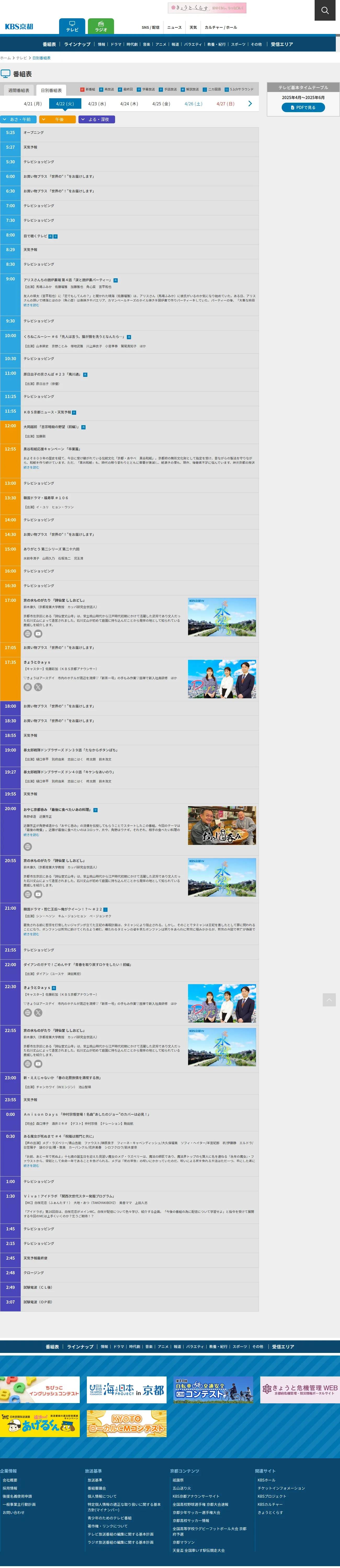340x1568 pixels.
Task: Open カルチャー / ホール header link
Action: point(220,27)
